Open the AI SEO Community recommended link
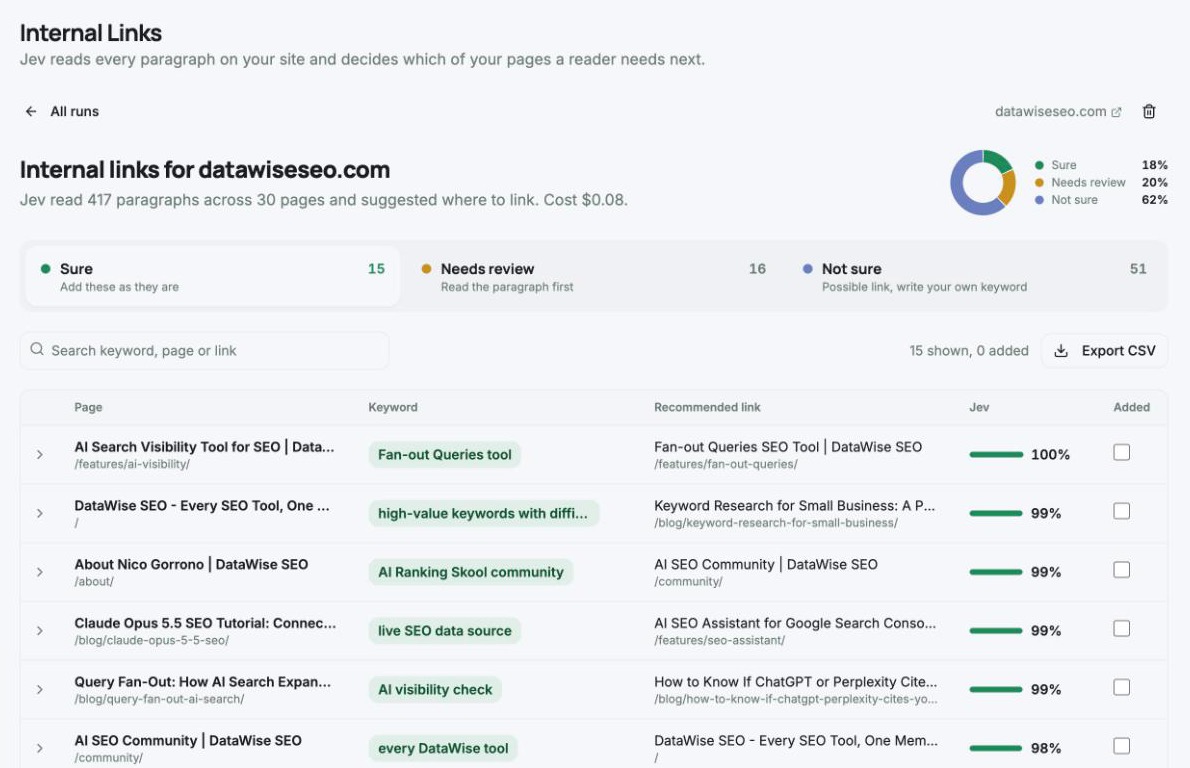Image resolution: width=1190 pixels, height=768 pixels. pyautogui.click(x=766, y=564)
